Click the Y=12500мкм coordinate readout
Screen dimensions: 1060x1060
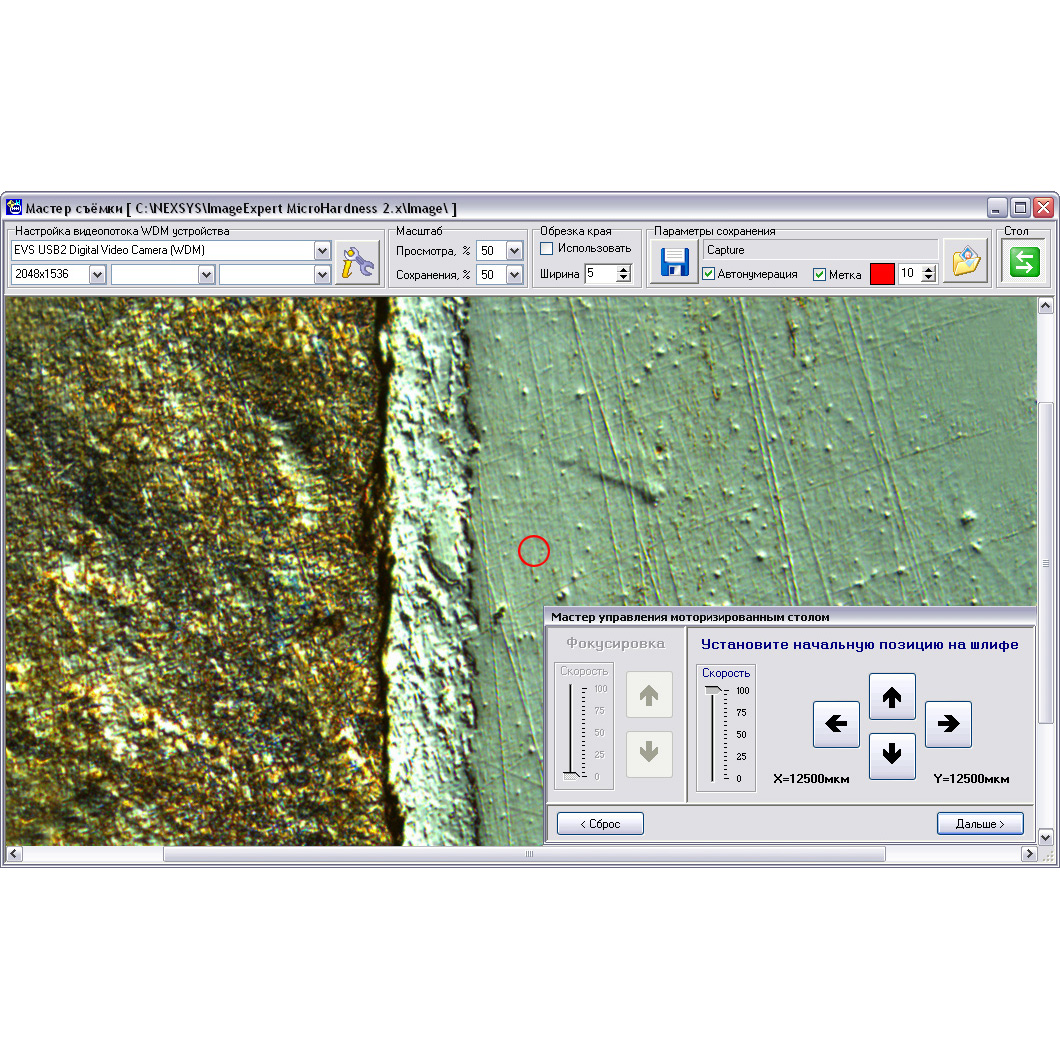[971, 779]
